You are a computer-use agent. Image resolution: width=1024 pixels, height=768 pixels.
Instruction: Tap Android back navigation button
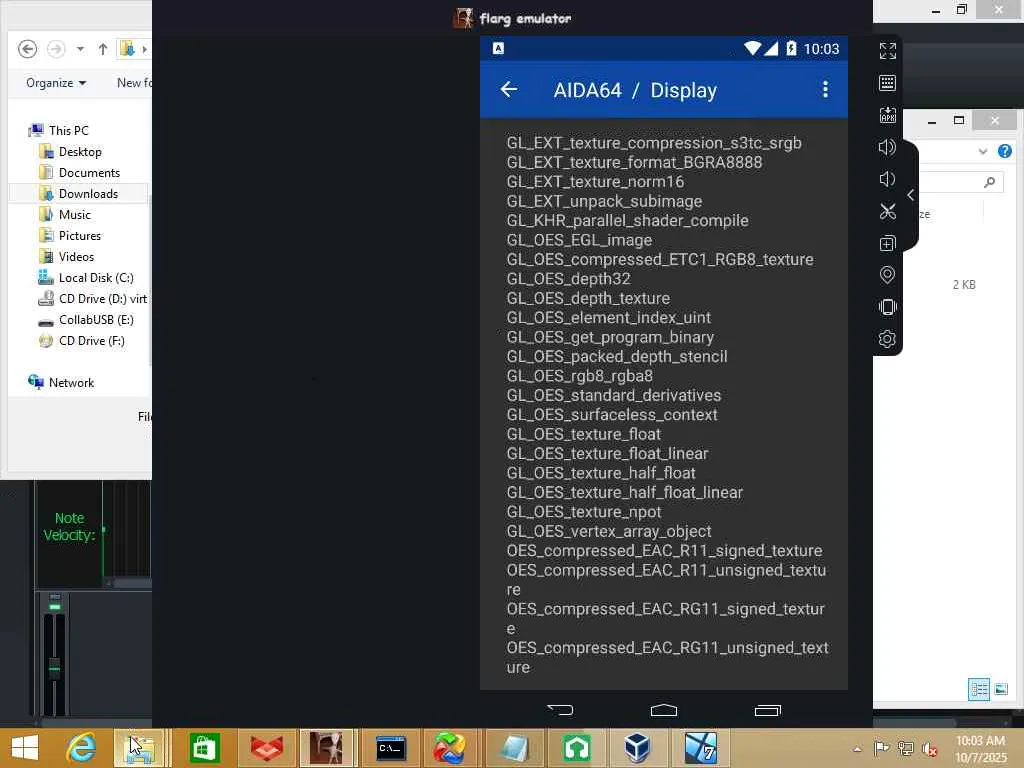[x=560, y=710]
